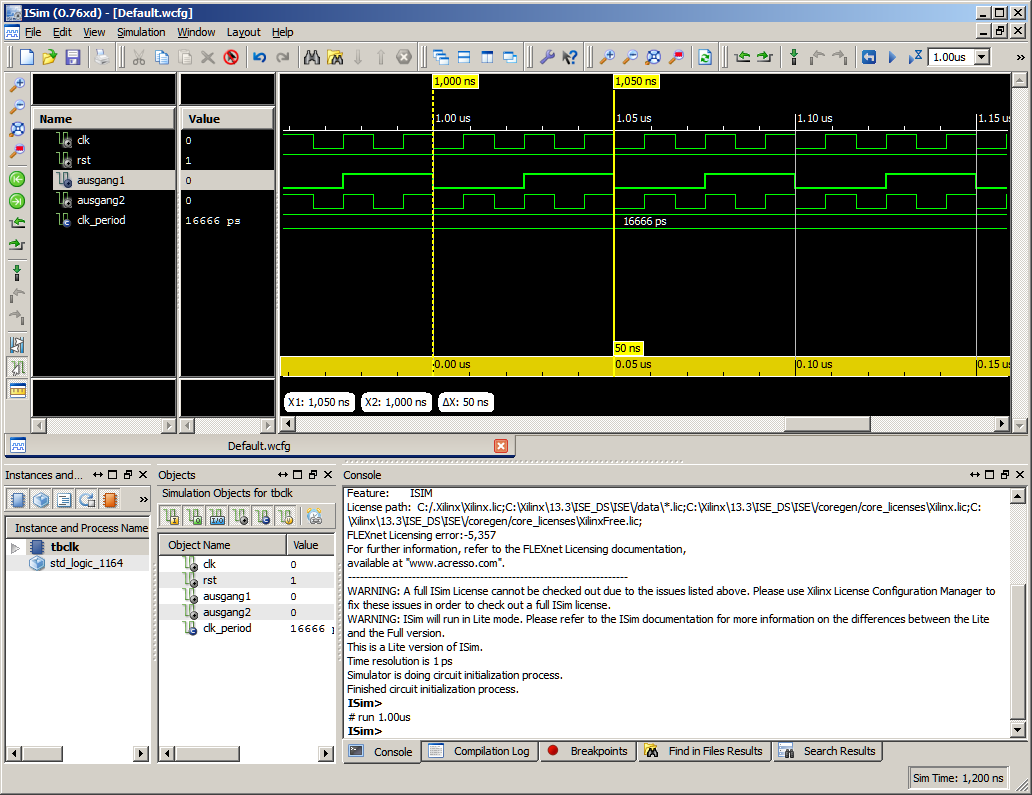Toggle the third object filter in the Objects toolbar

pos(217,517)
